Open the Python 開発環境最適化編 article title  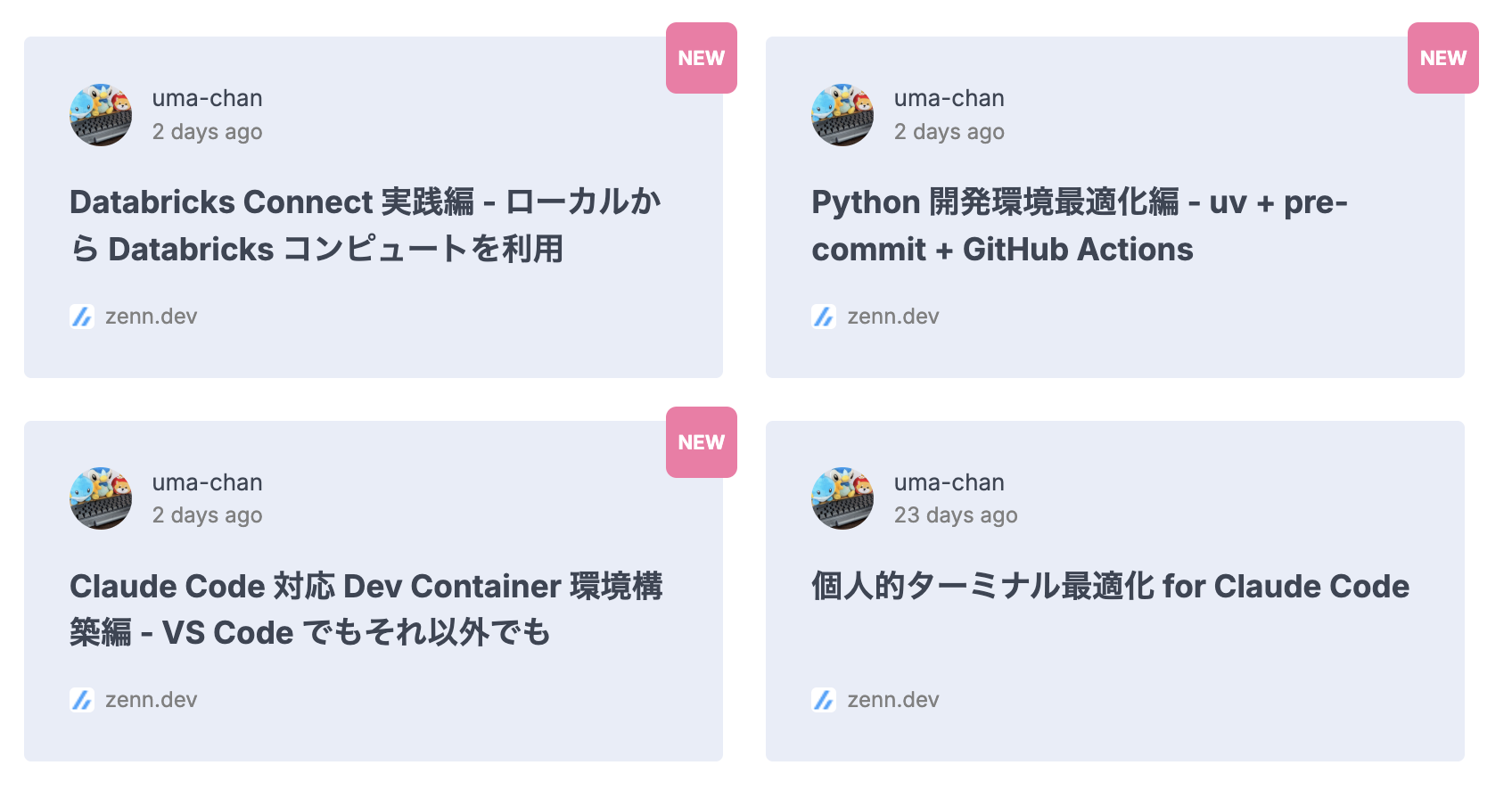click(x=1079, y=226)
